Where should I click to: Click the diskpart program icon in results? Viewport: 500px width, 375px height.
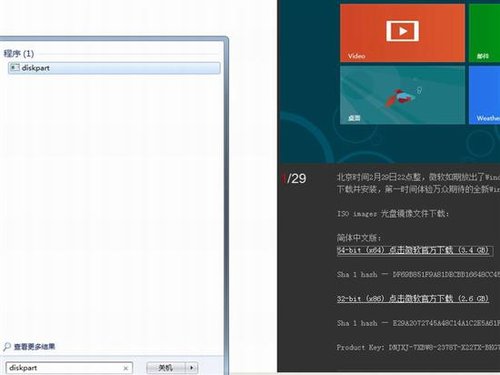(15, 68)
